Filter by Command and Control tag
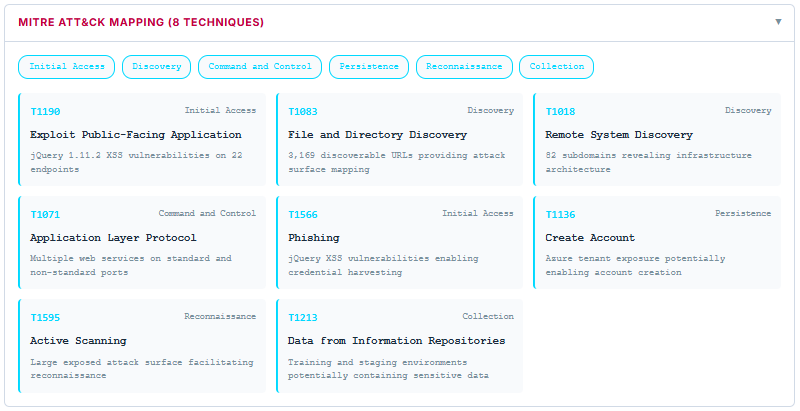The width and height of the screenshot is (800, 411). 260,67
